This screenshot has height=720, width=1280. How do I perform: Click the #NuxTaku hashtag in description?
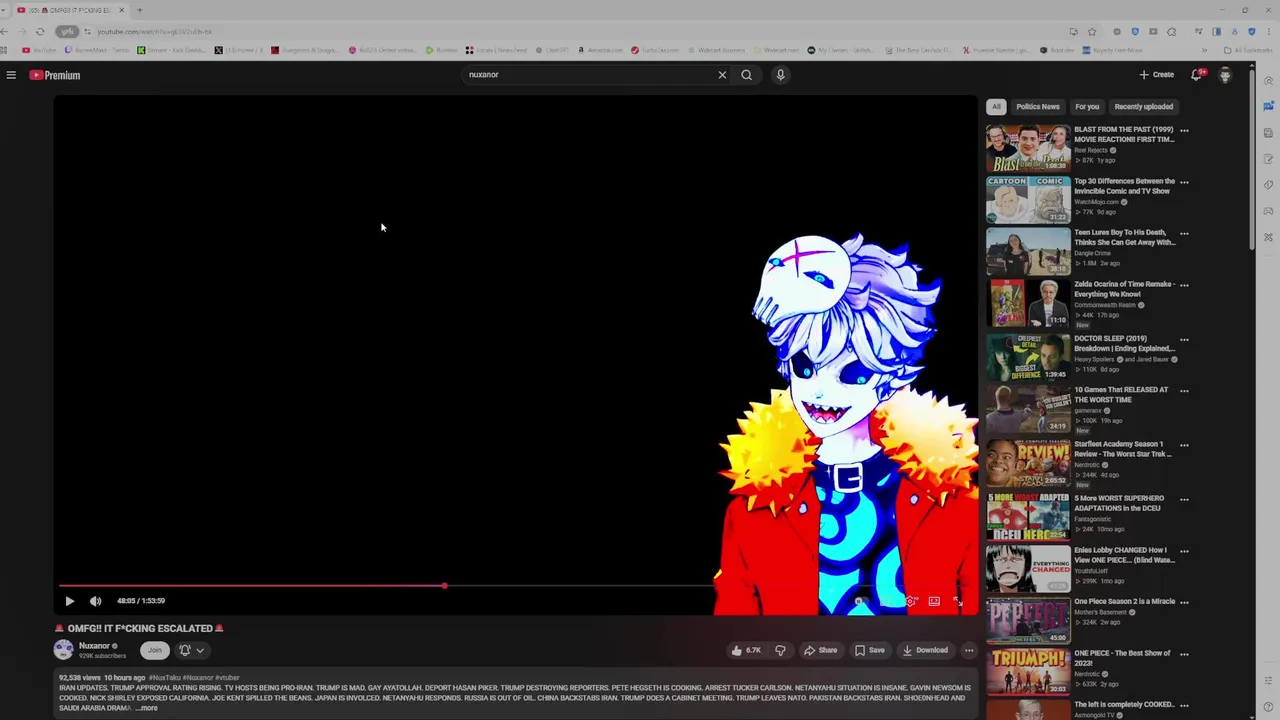165,678
